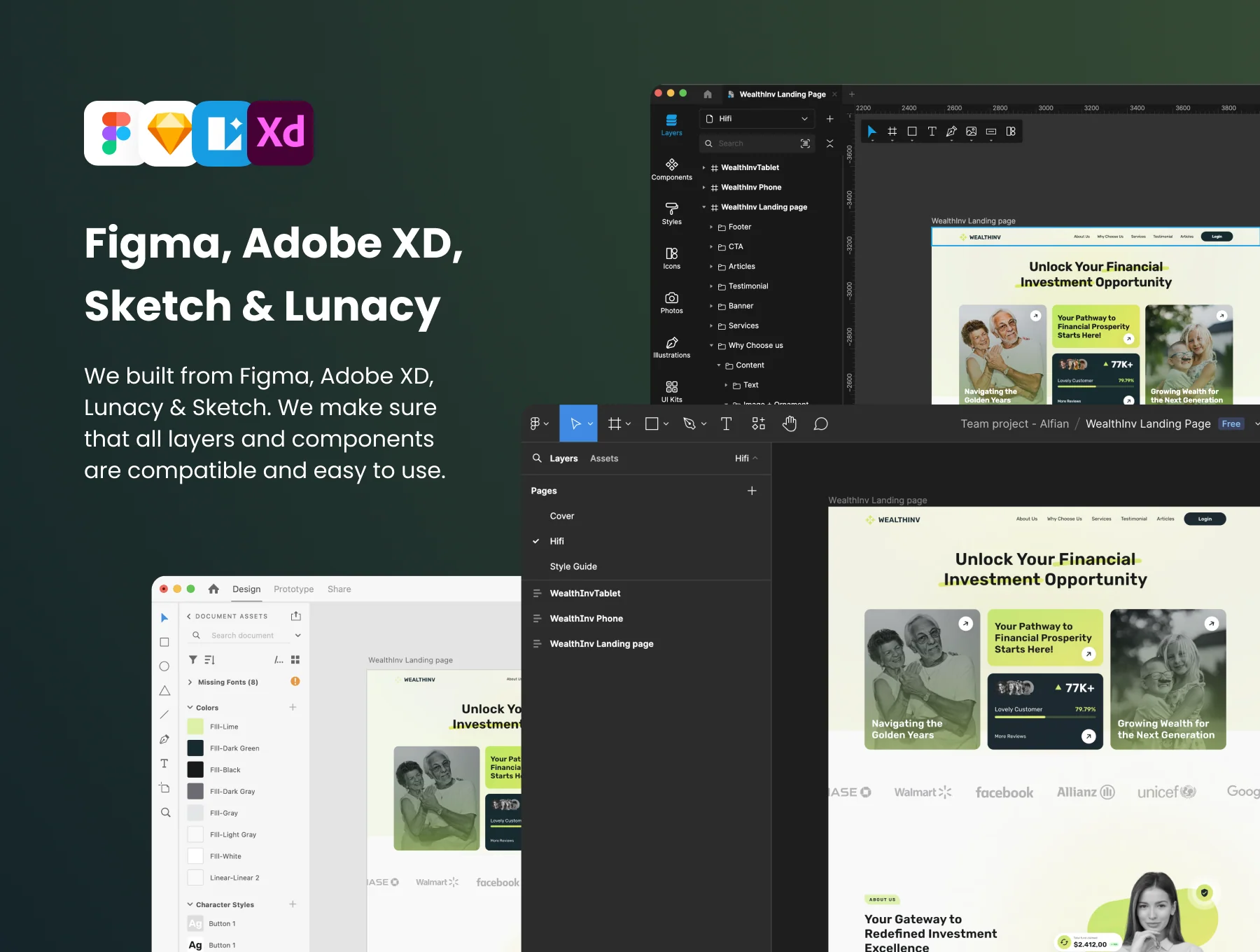The width and height of the screenshot is (1260, 952).
Task: Open the Components panel in Lunacy sidebar
Action: coord(672,169)
